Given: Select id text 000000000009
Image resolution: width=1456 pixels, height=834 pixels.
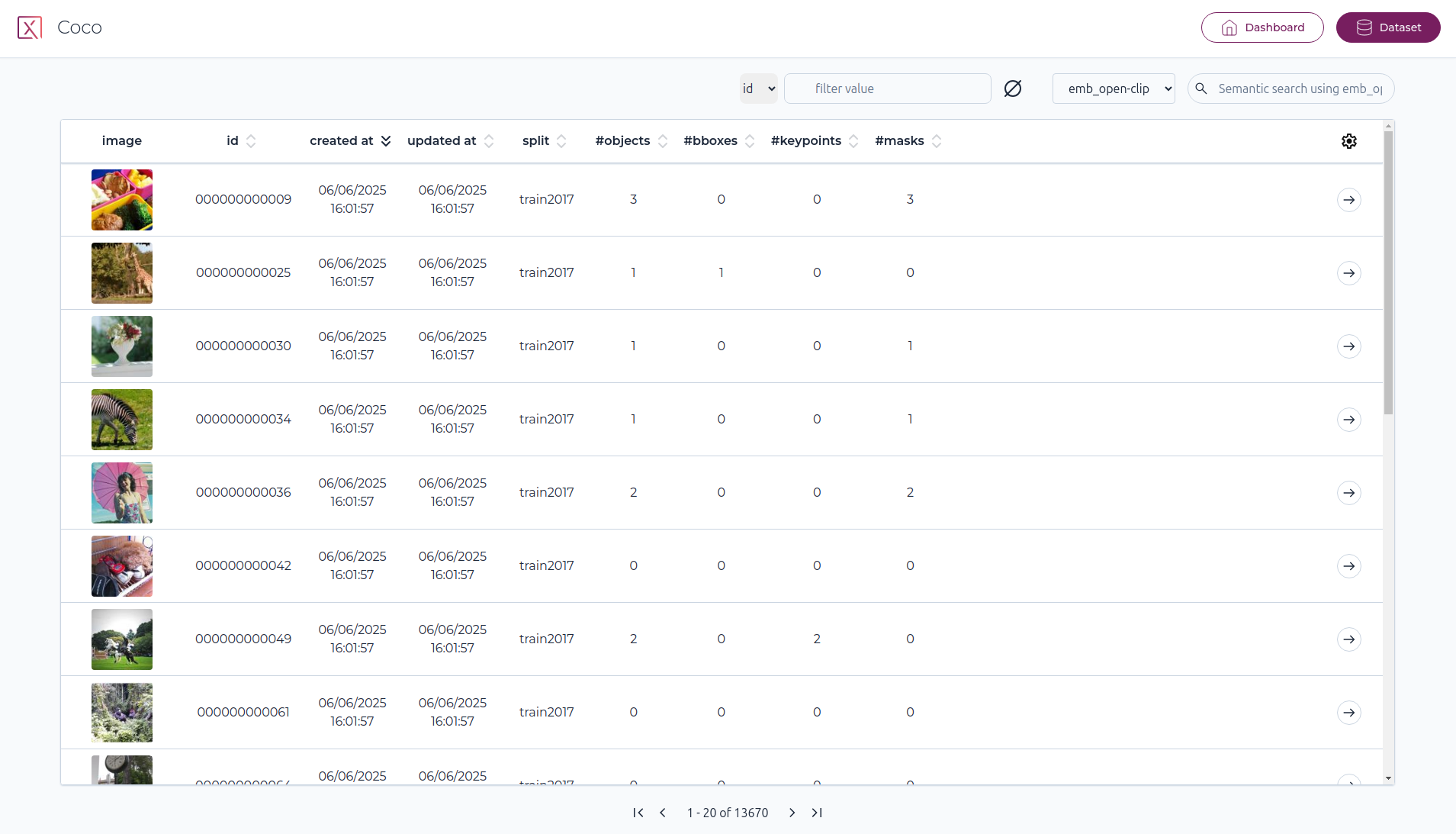Looking at the screenshot, I should point(243,200).
